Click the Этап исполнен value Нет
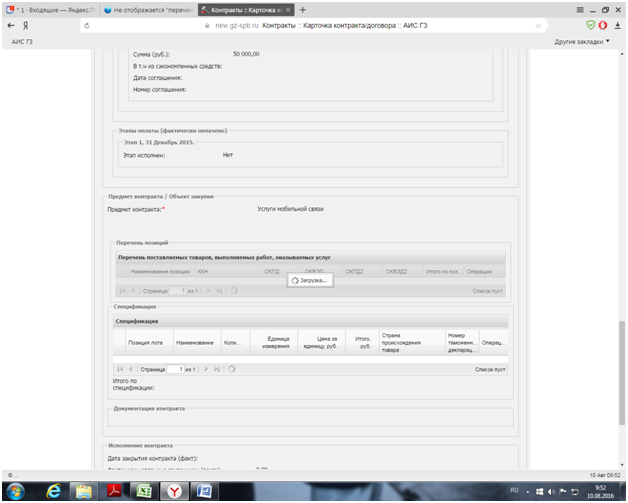Screen dimensions: 628x503 click(227, 155)
